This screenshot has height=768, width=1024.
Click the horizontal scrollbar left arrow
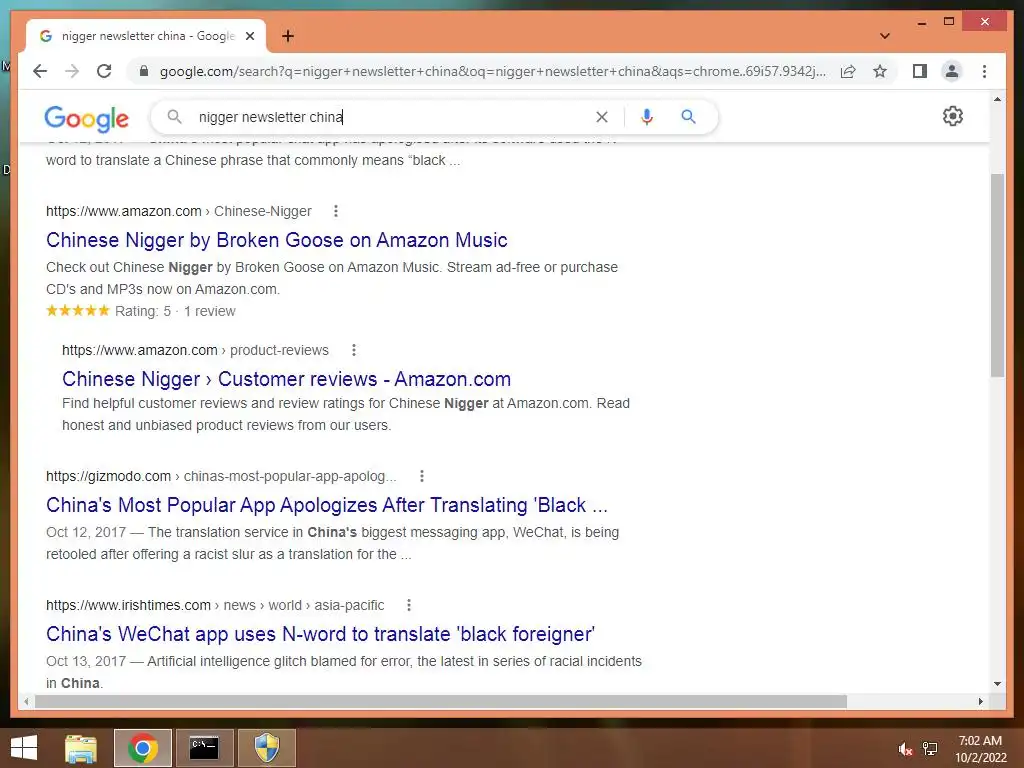tap(25, 701)
